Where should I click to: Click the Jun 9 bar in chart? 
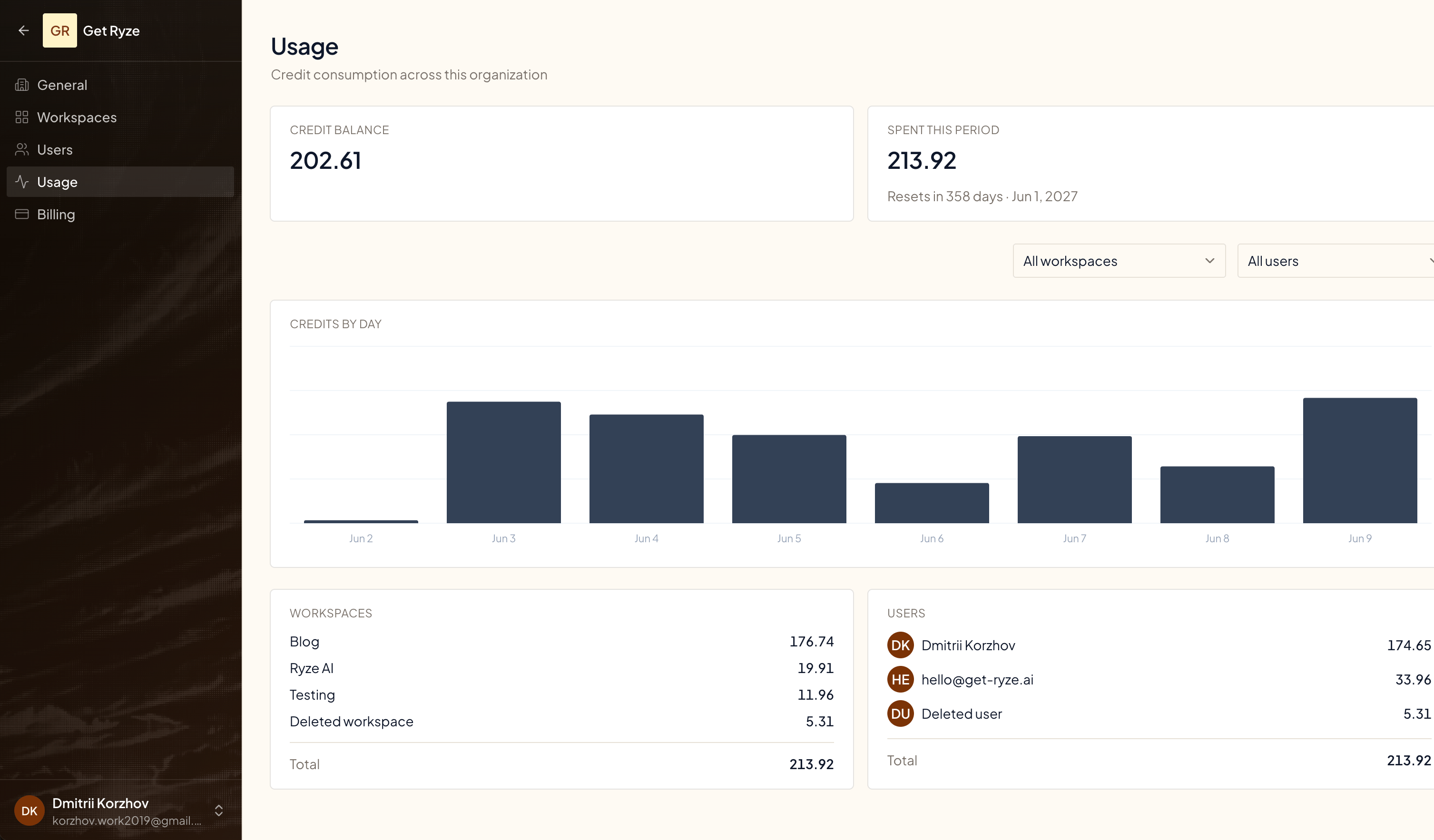[1360, 460]
